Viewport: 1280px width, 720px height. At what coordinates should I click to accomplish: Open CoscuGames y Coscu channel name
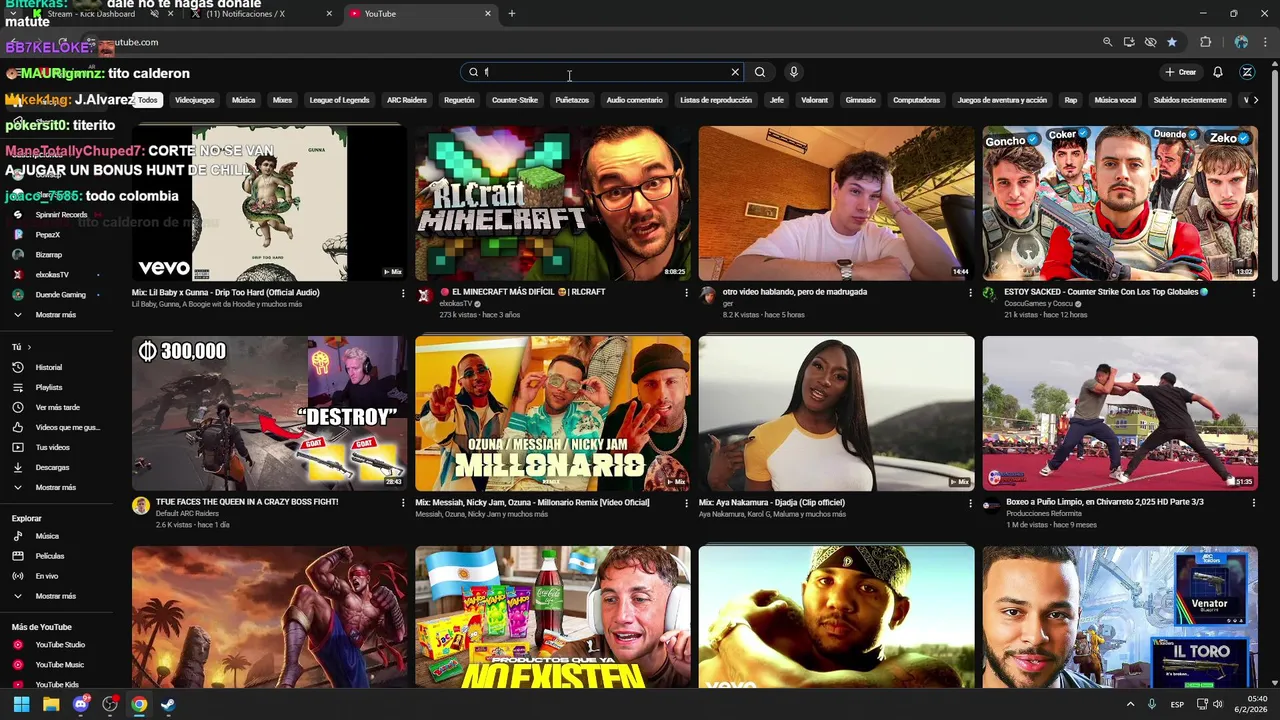1041,303
